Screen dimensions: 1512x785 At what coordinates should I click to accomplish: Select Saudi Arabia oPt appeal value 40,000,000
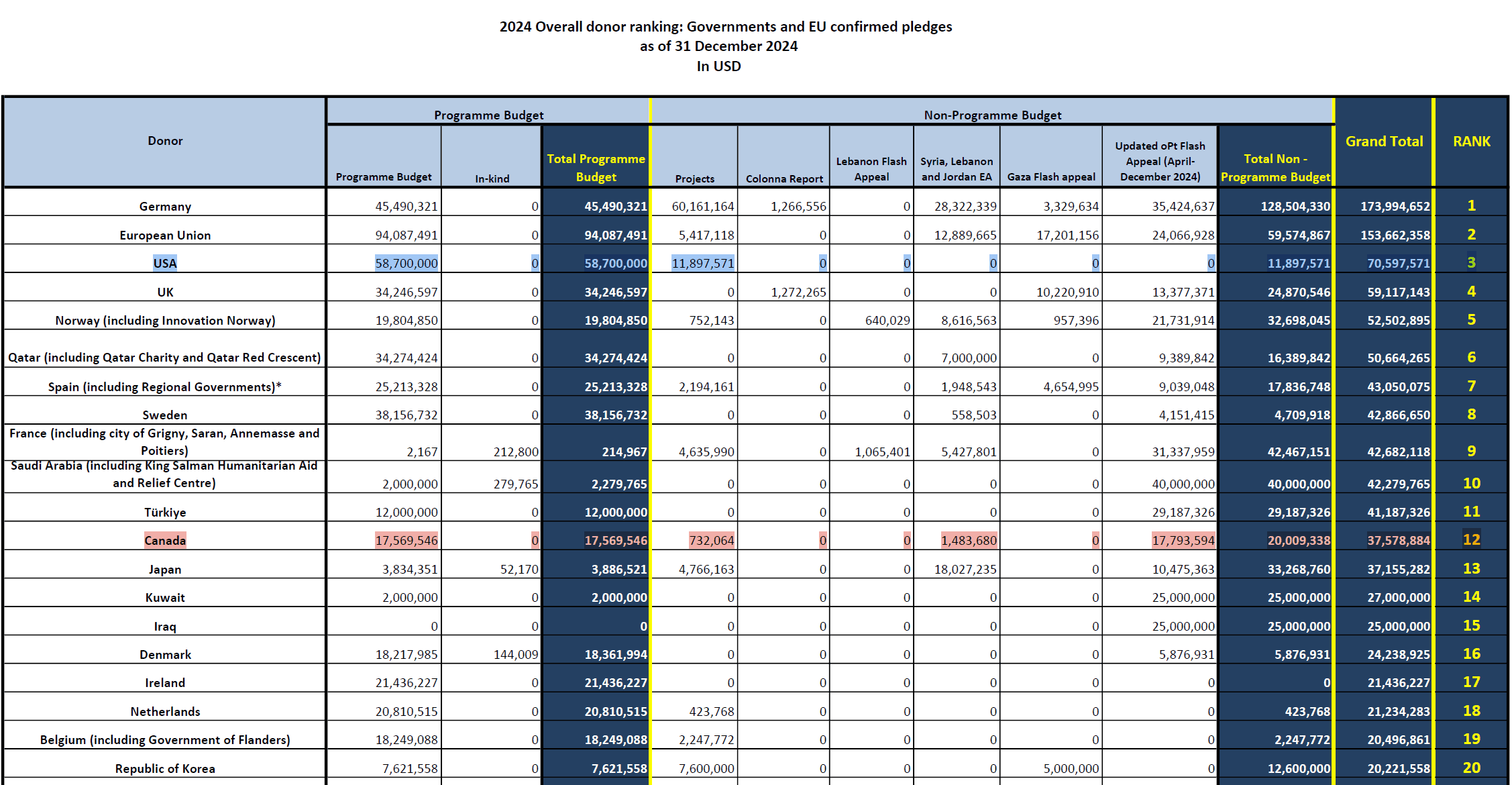coord(1183,484)
